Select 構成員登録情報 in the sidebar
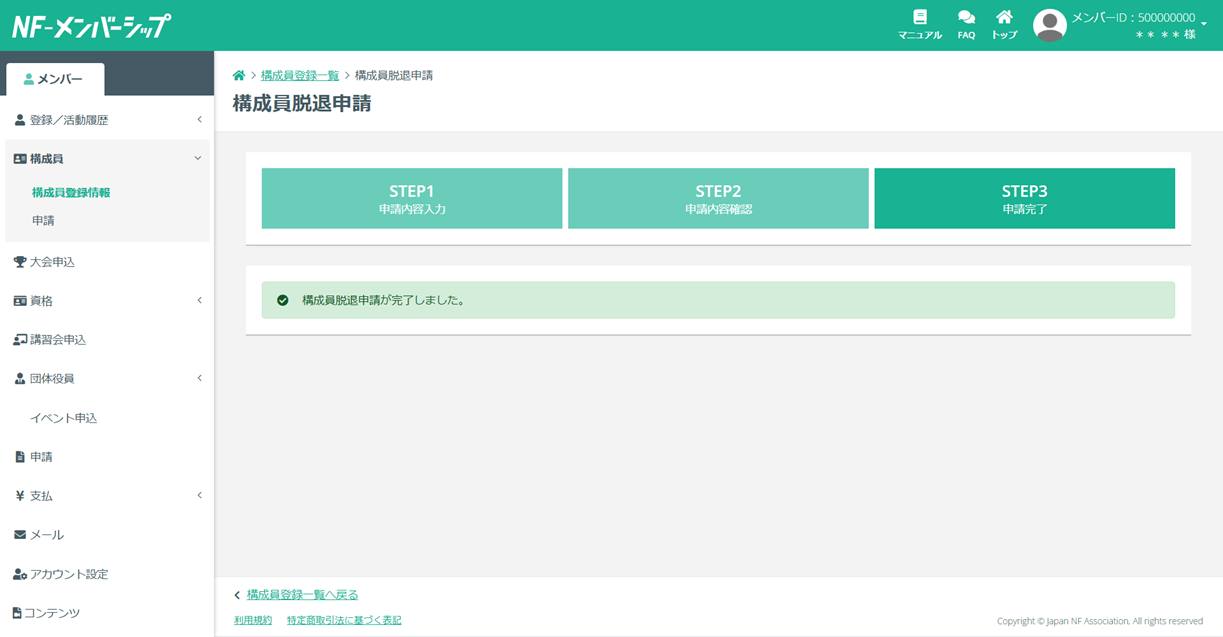Screen dimensions: 1223x637 [71, 193]
